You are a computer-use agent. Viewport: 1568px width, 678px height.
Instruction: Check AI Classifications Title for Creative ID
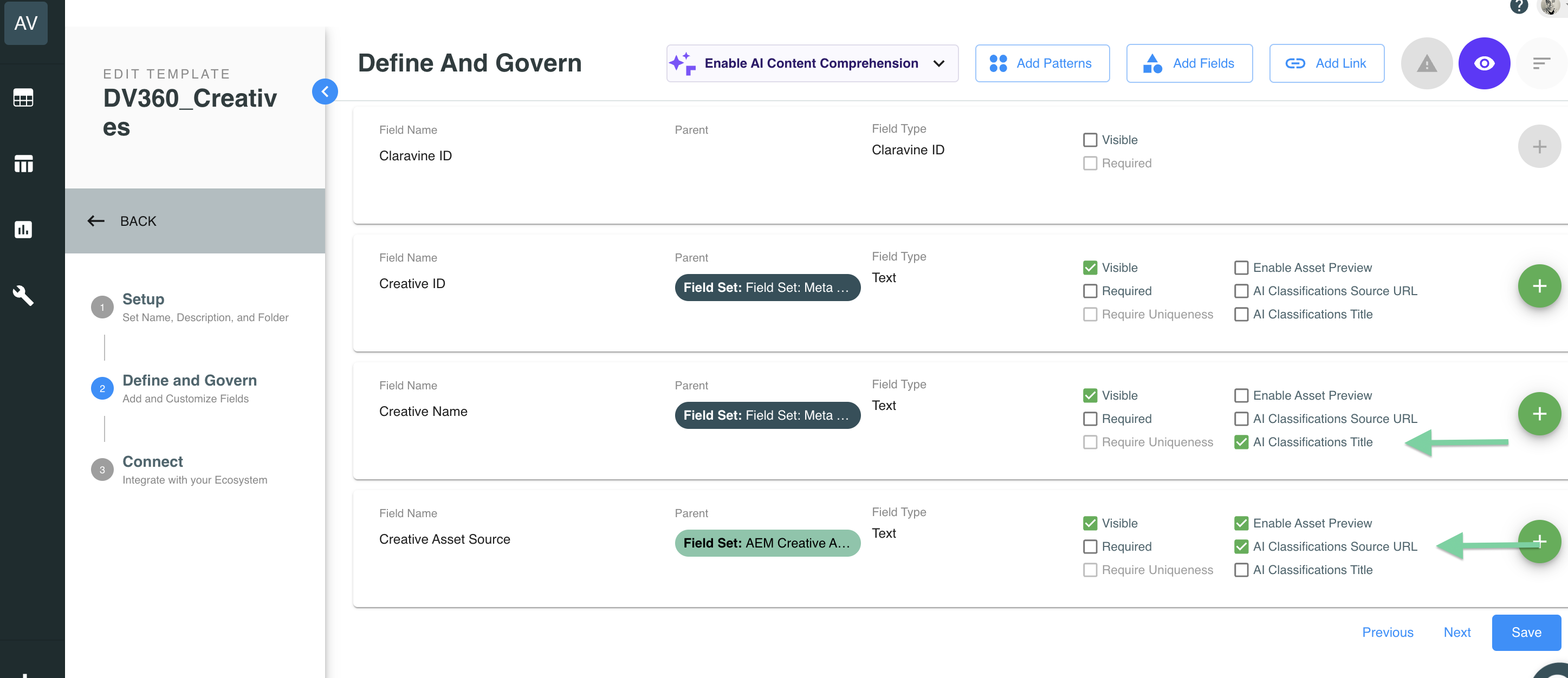(1241, 314)
